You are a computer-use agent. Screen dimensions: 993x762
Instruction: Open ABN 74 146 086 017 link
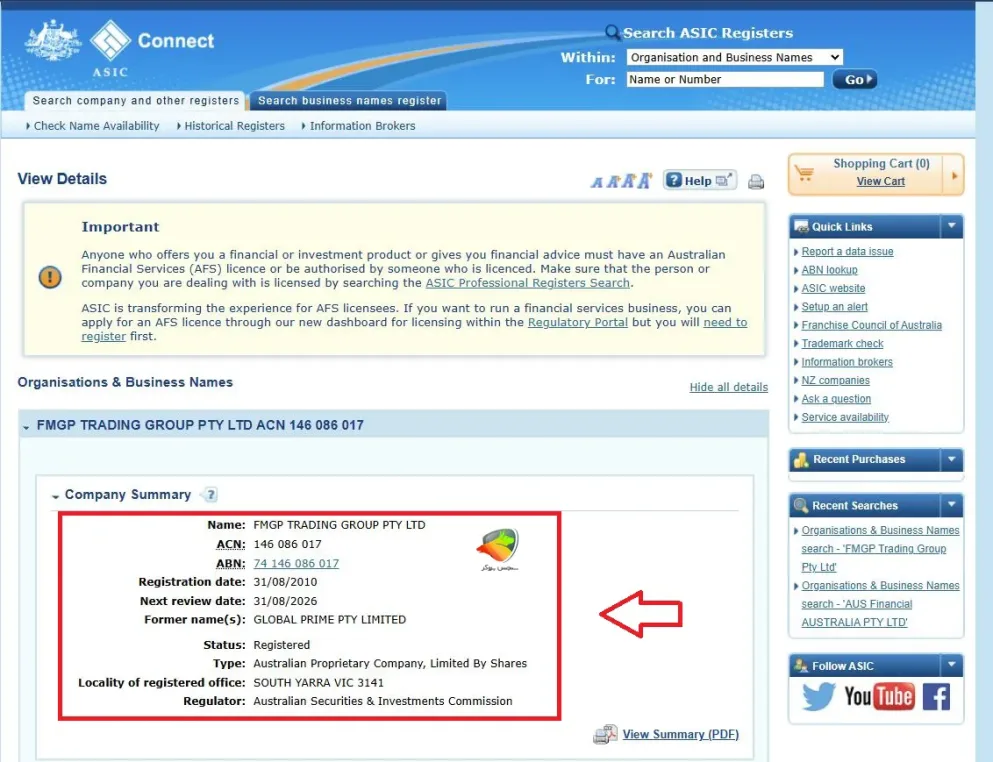click(x=296, y=563)
